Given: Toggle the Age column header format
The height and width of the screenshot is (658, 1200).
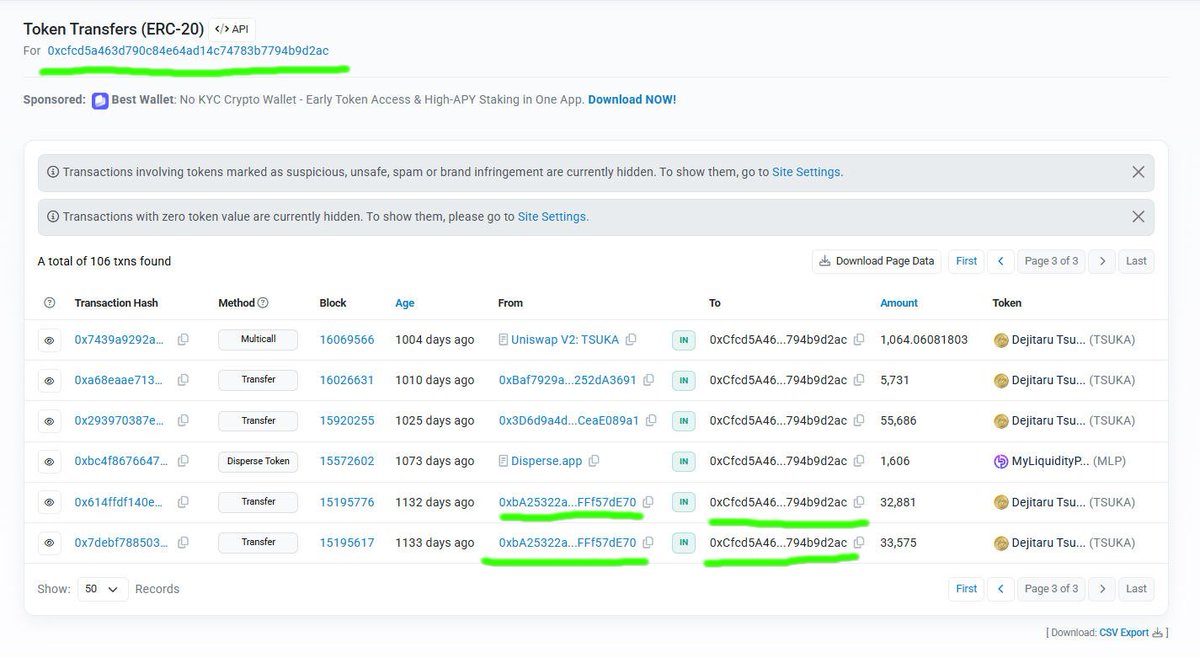Looking at the screenshot, I should point(405,303).
